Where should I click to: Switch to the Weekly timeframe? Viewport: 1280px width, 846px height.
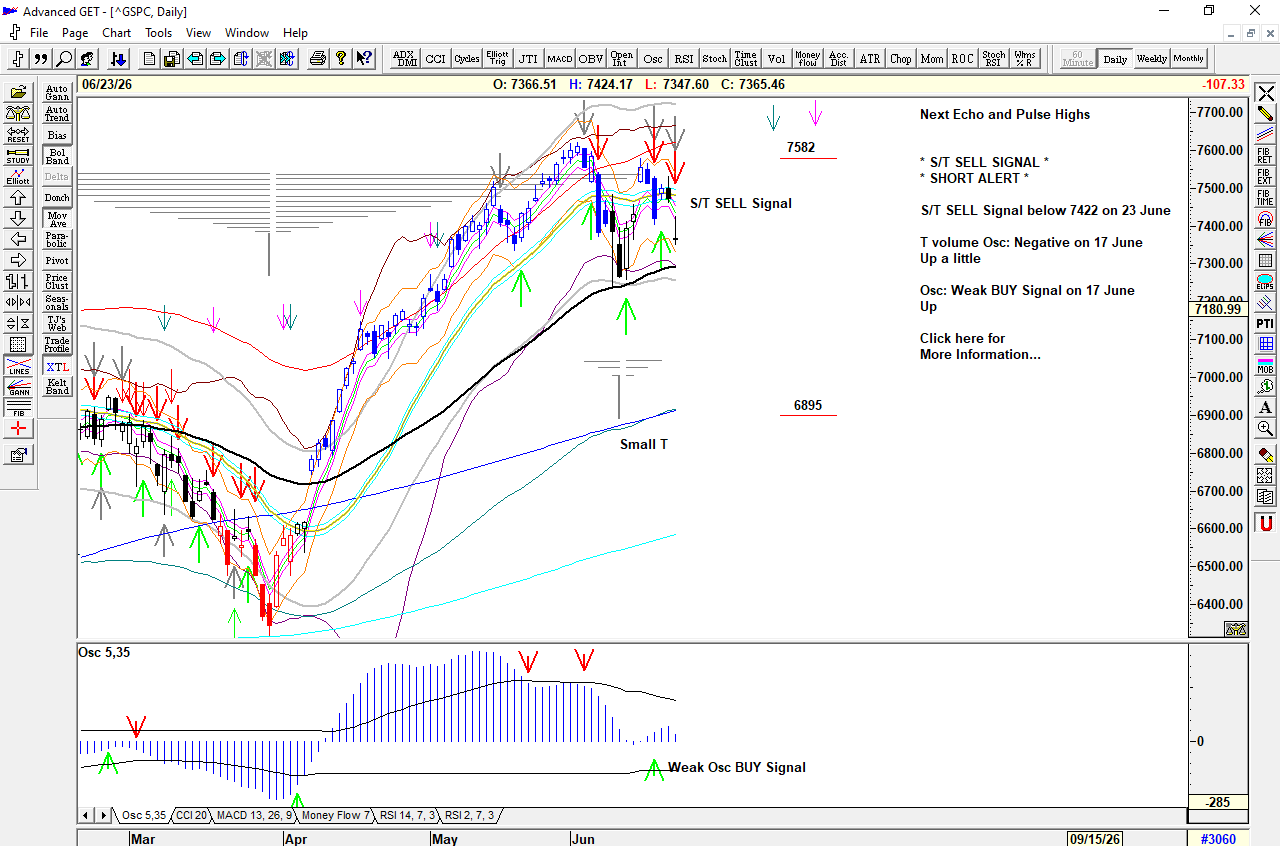(1151, 59)
